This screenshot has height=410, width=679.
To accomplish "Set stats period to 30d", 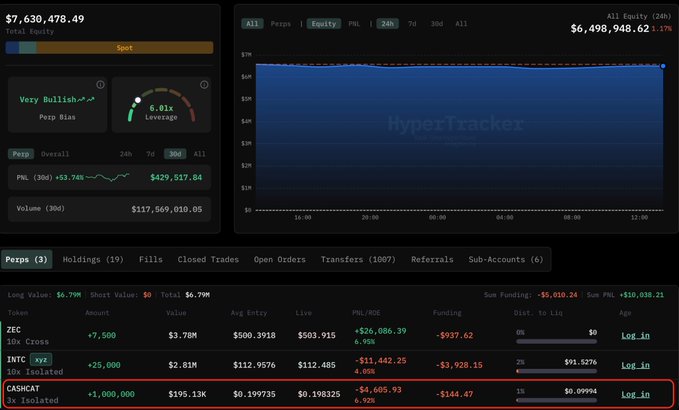I will [x=175, y=154].
